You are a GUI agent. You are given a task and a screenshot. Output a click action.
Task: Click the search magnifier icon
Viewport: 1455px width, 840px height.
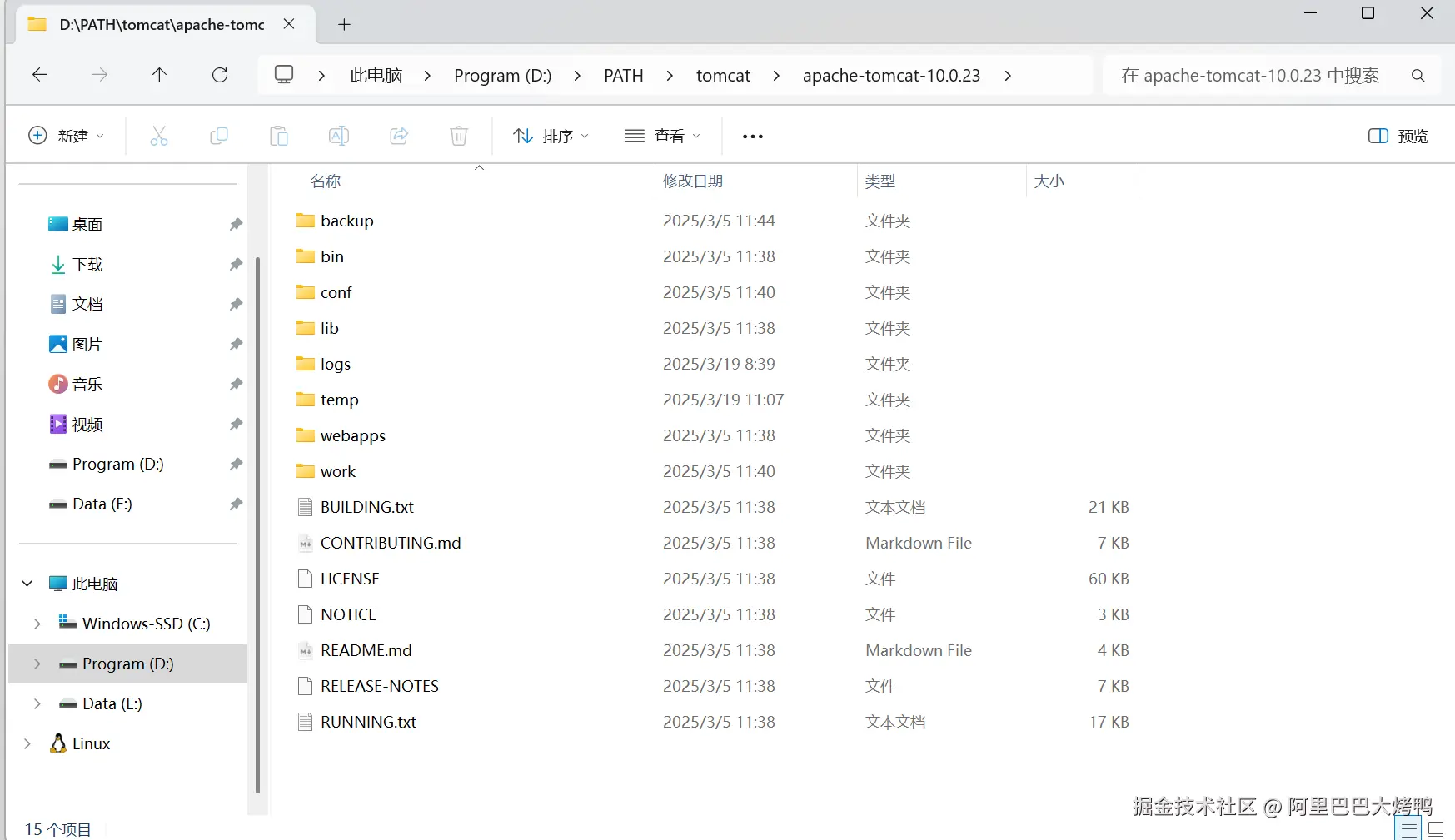pyautogui.click(x=1418, y=76)
